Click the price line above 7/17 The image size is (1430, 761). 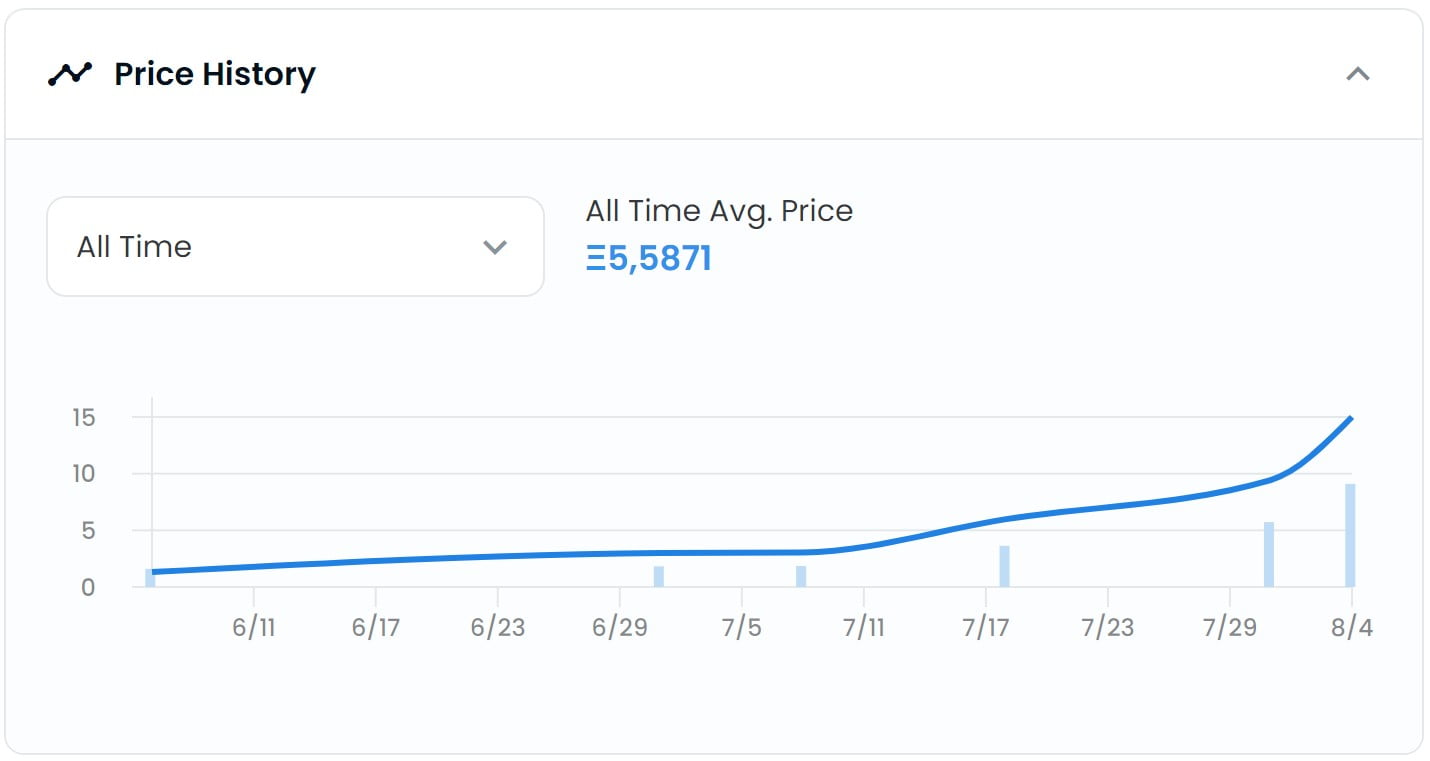986,522
